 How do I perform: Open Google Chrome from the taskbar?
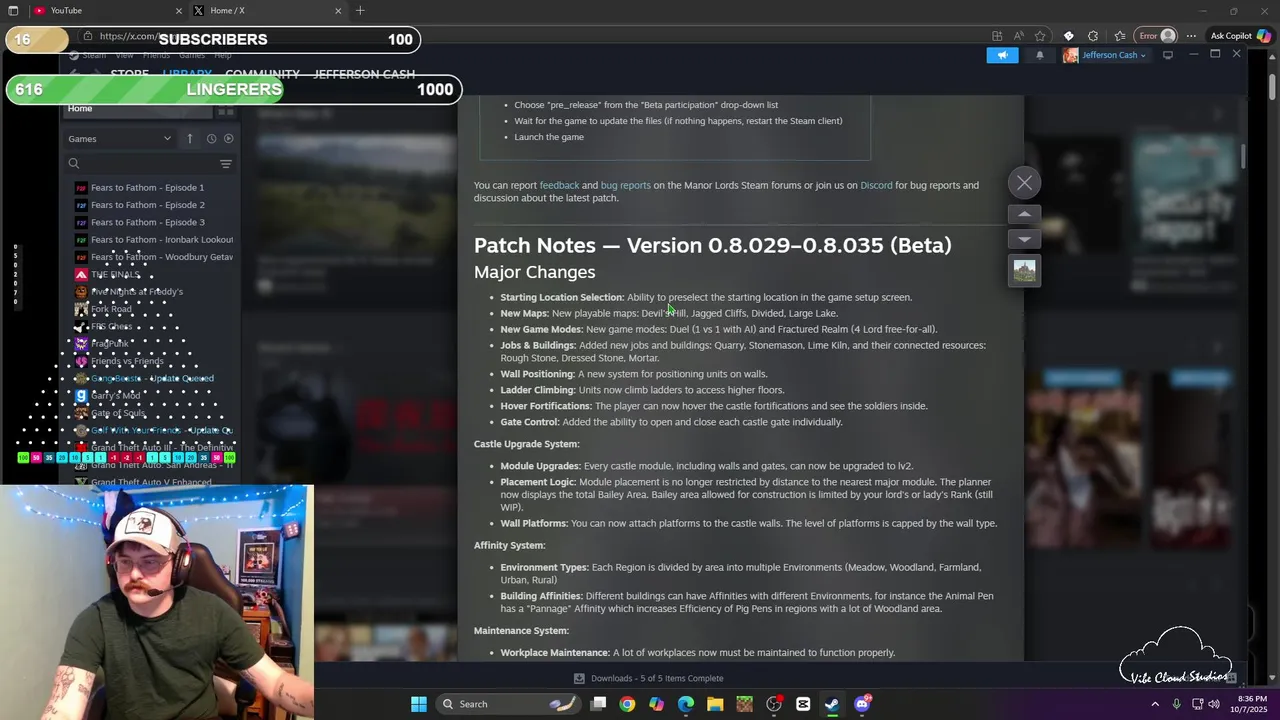tap(627, 704)
